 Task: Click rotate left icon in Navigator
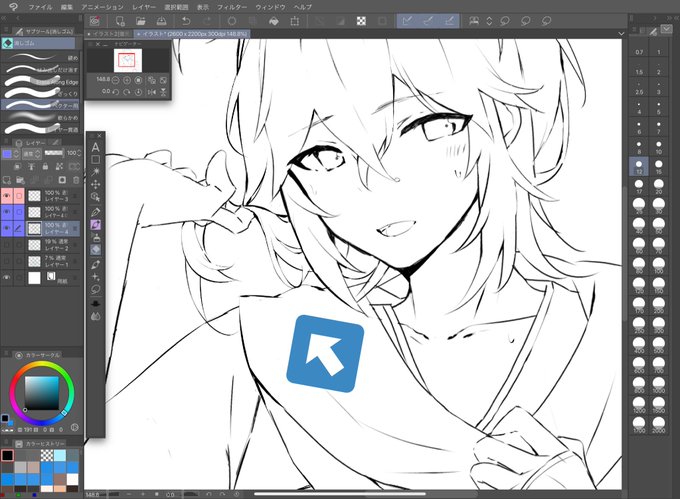pyautogui.click(x=115, y=92)
